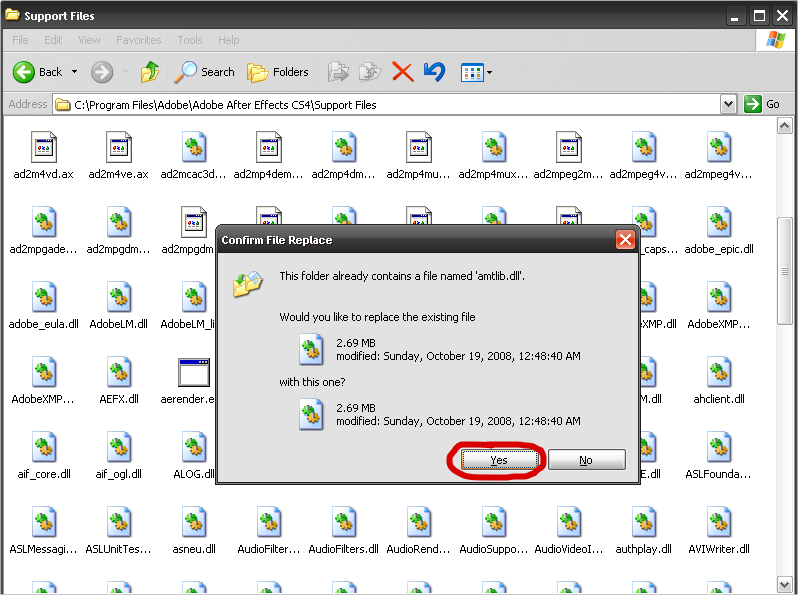
Task: Select the adobe_epic.dll file
Action: pos(719,231)
